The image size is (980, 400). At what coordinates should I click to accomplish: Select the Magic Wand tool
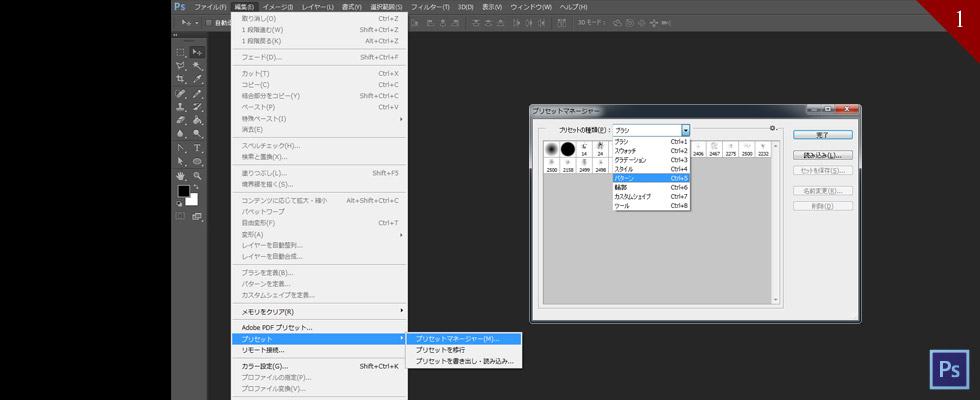click(x=198, y=66)
